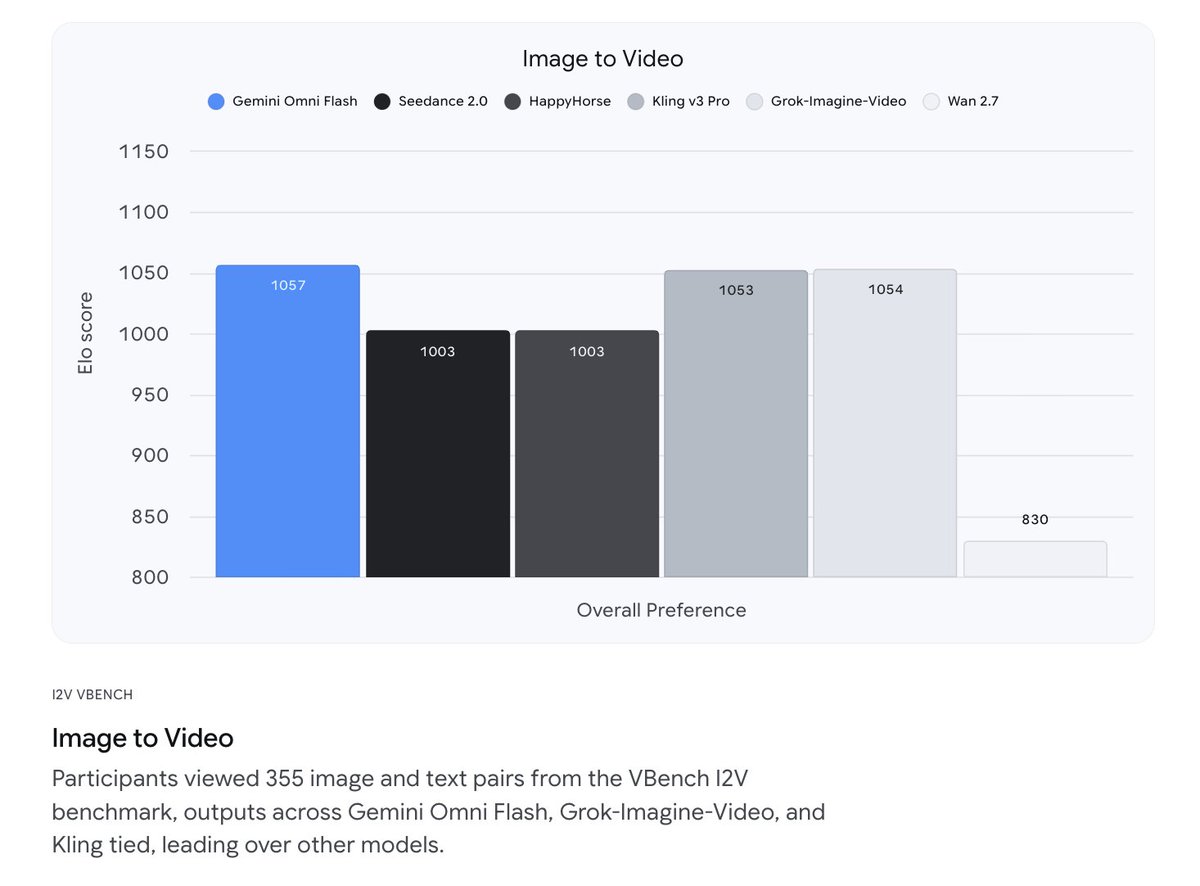Click the Overall Preference axis label
This screenshot has height=886, width=1200.
(661, 610)
